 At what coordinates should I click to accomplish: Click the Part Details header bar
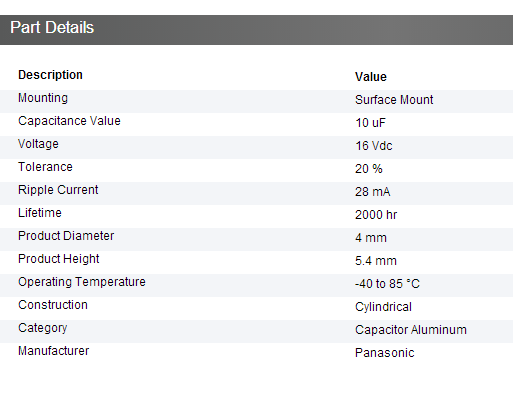point(256,30)
